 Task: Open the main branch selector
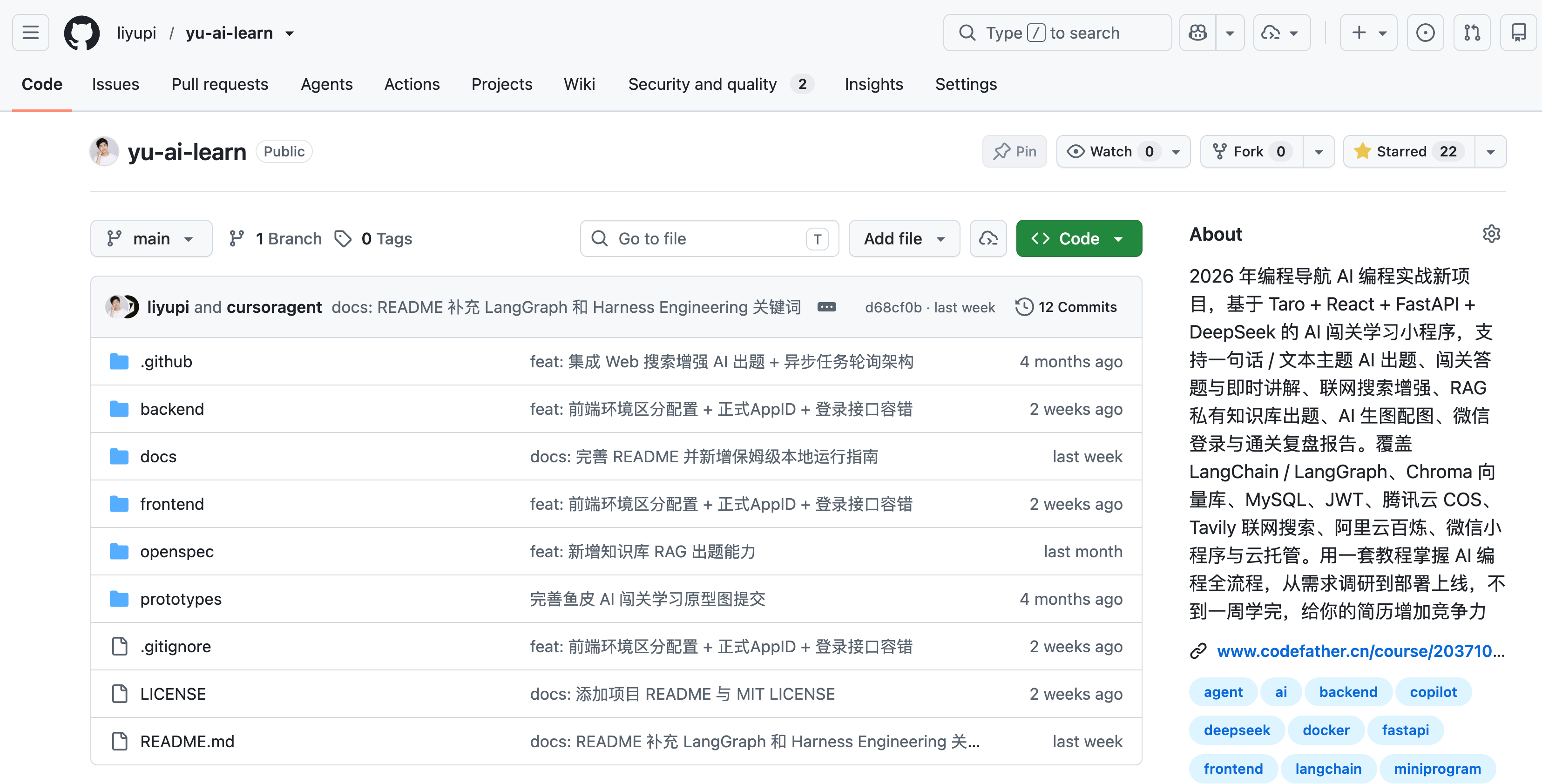pos(151,239)
